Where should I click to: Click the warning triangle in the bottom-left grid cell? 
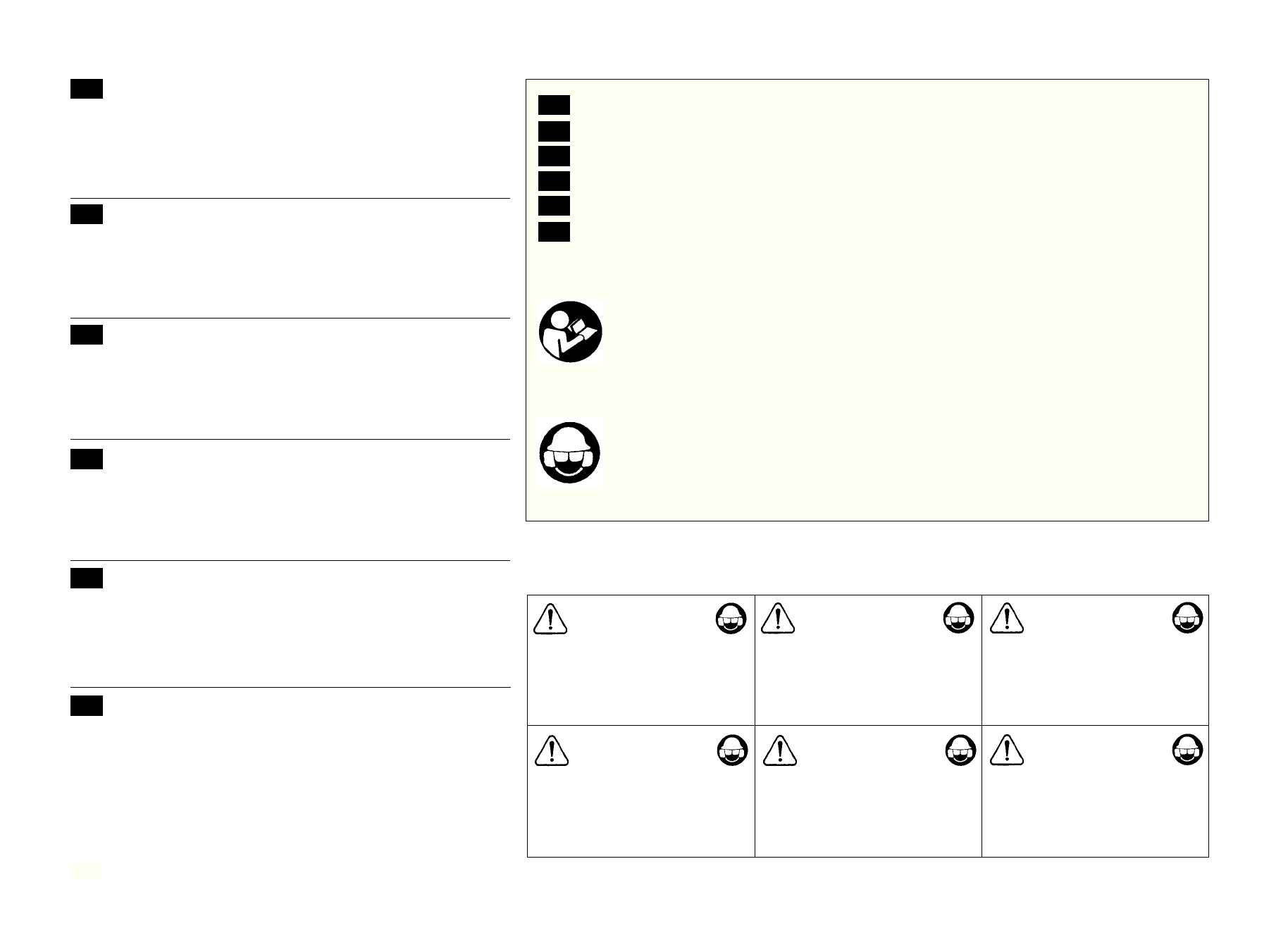(552, 750)
